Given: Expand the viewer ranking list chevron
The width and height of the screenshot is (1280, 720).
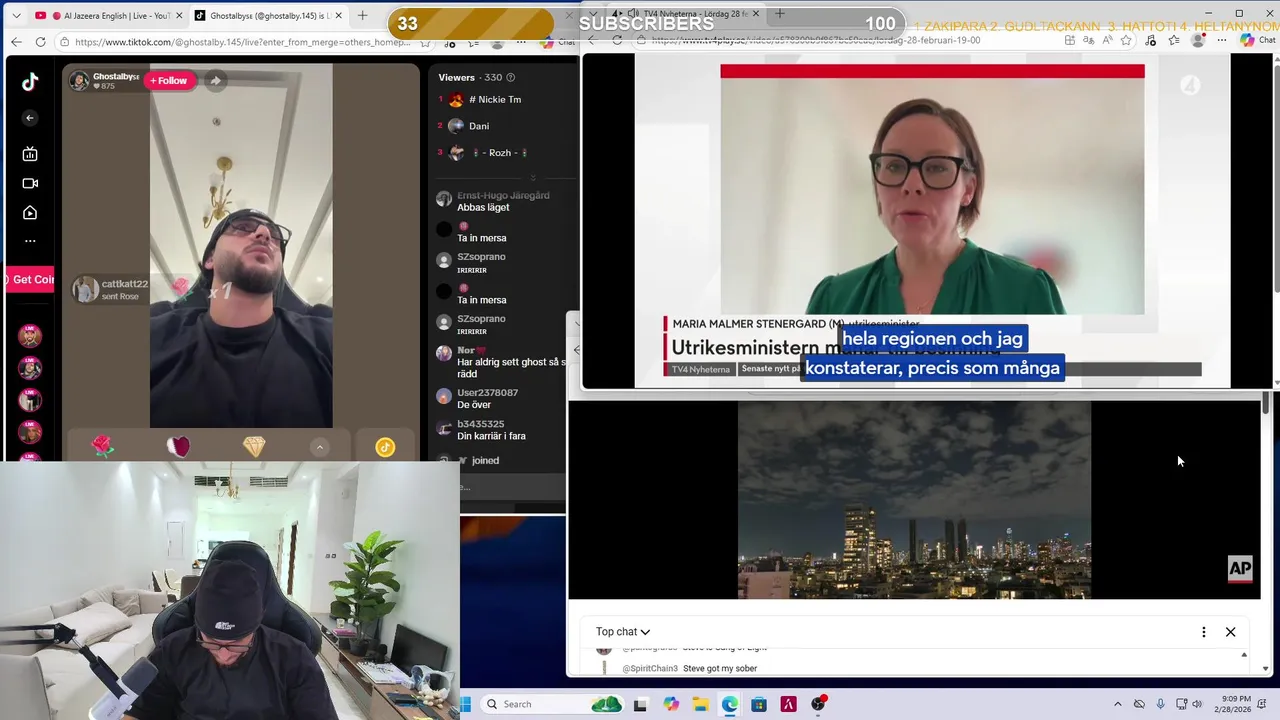Looking at the screenshot, I should tap(533, 177).
